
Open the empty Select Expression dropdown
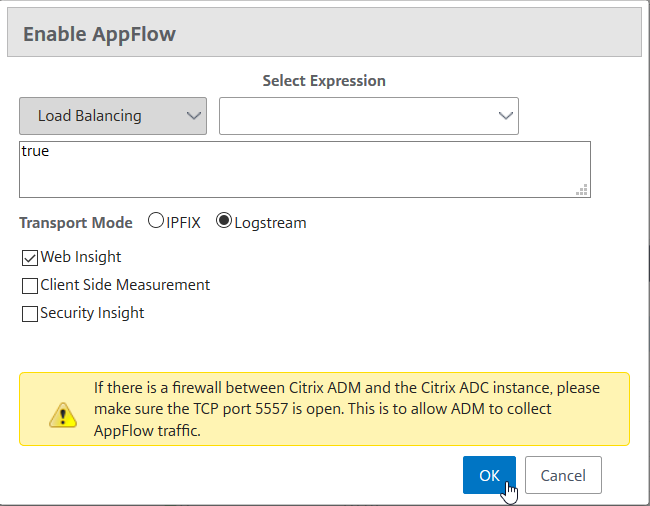[369, 116]
